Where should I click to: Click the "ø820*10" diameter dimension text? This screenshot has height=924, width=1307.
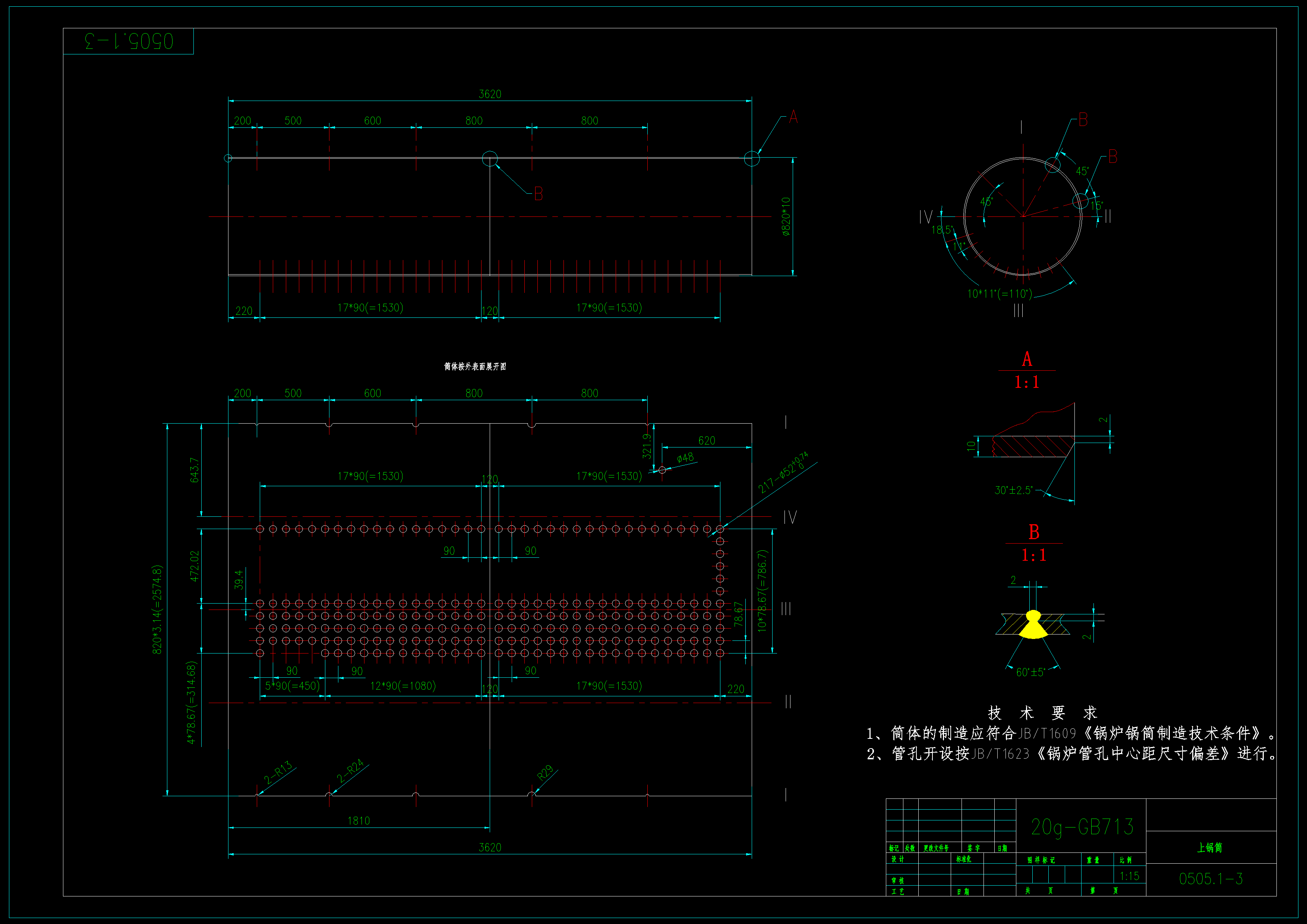tap(786, 217)
